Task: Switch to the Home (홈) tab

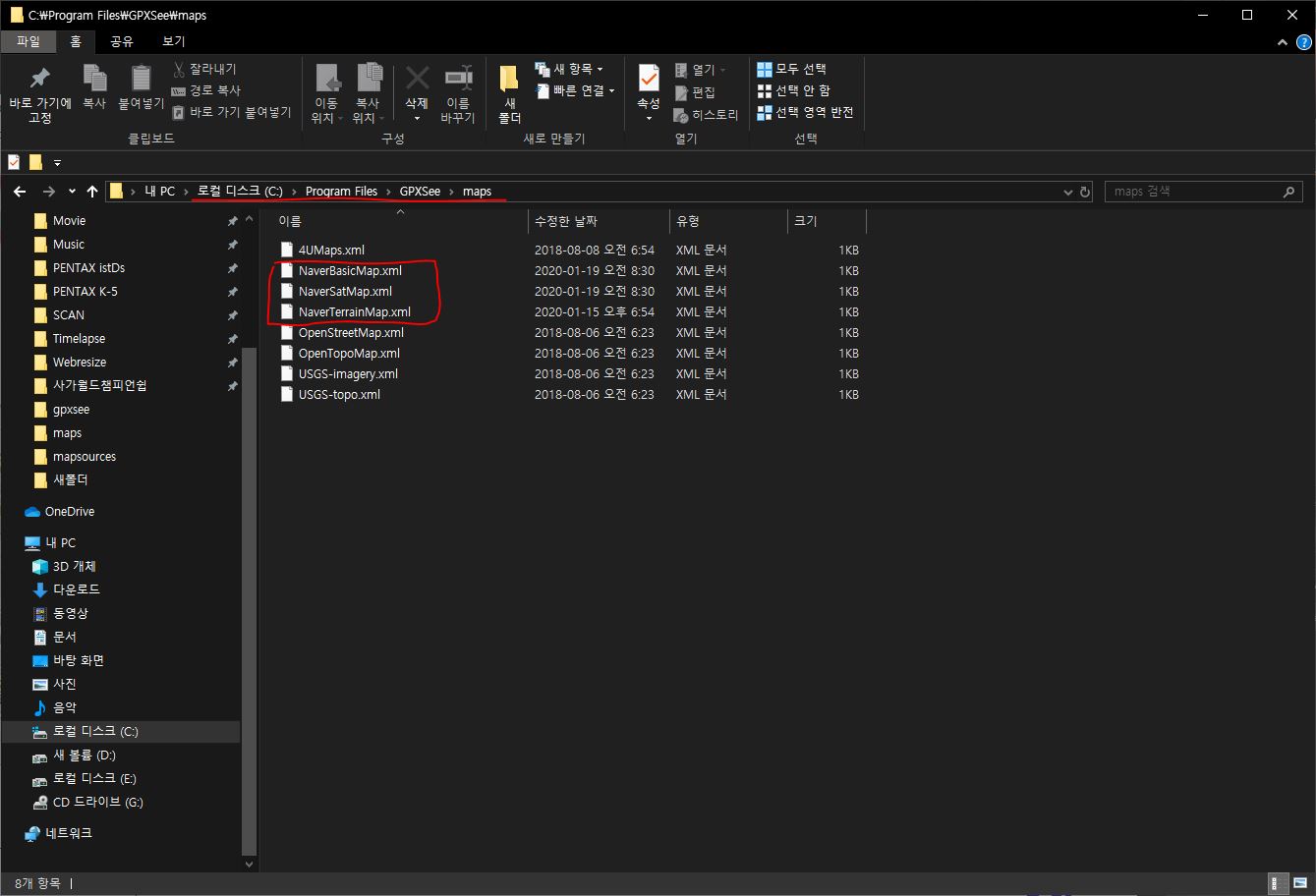Action: 76,41
